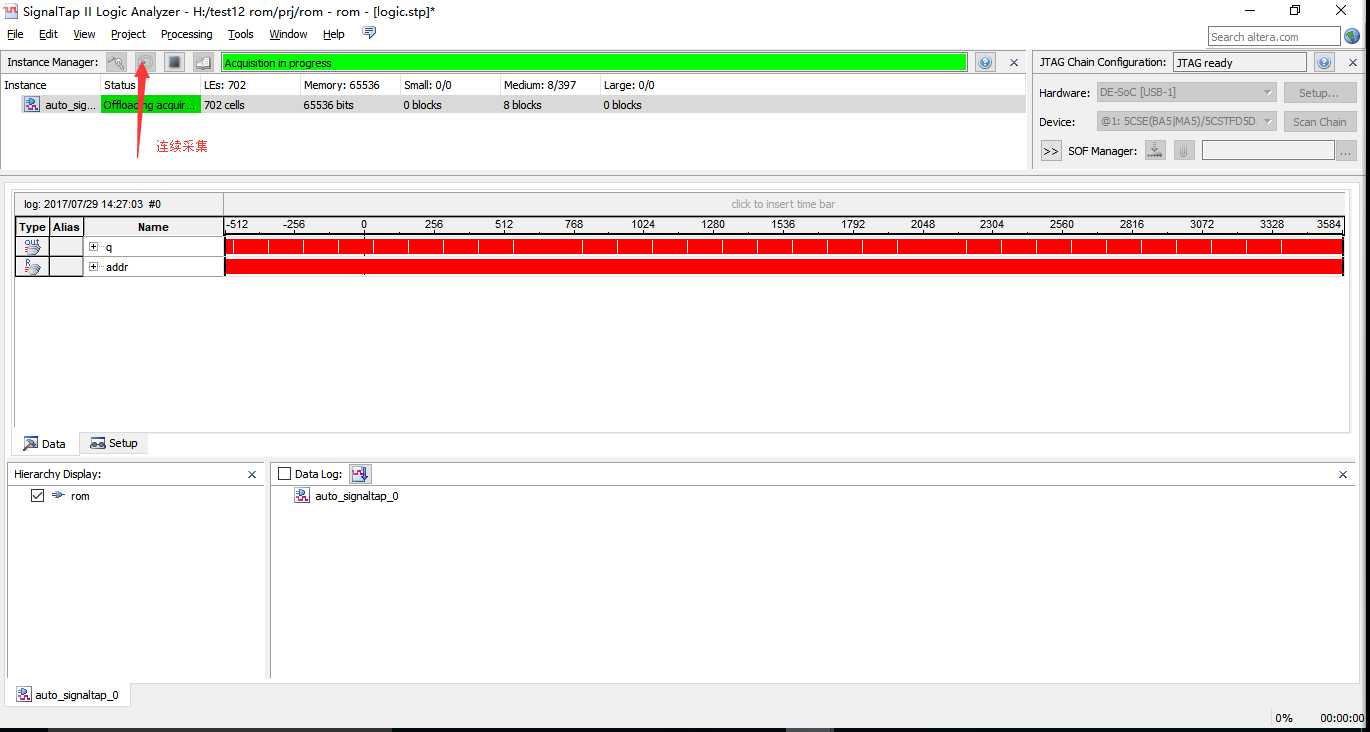Click the 0 mark on the time ruler
The height and width of the screenshot is (732, 1370).
(364, 224)
